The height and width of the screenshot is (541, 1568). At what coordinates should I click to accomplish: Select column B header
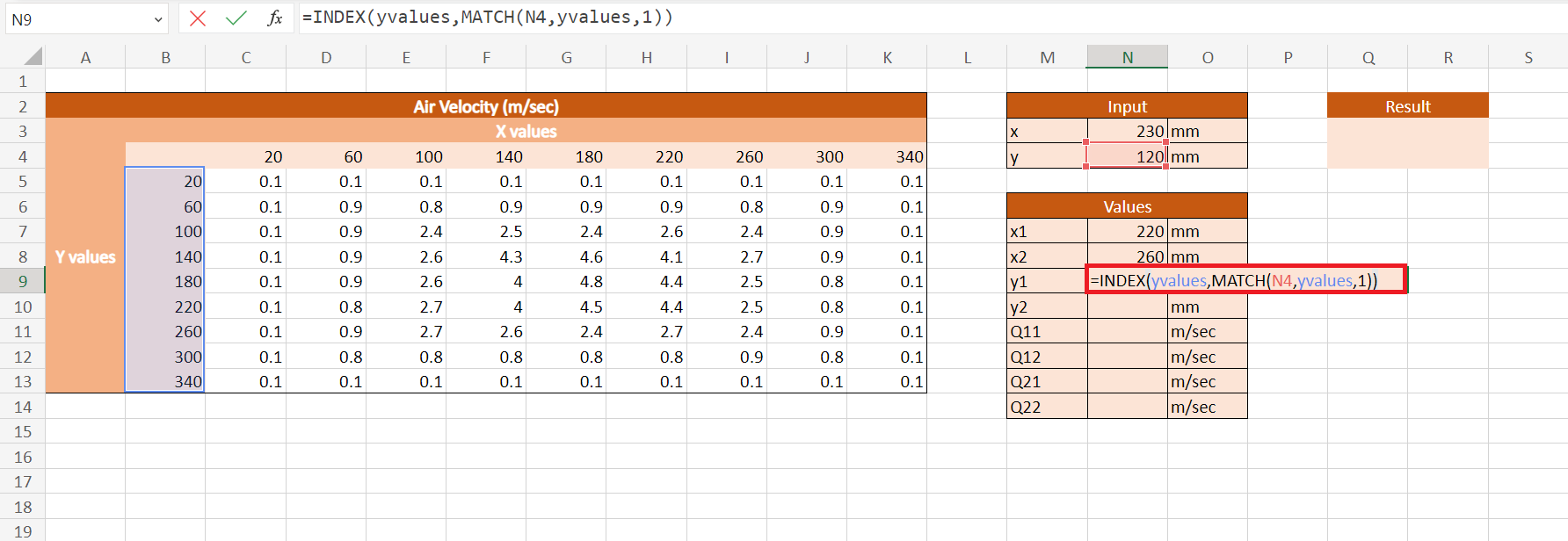pyautogui.click(x=165, y=57)
